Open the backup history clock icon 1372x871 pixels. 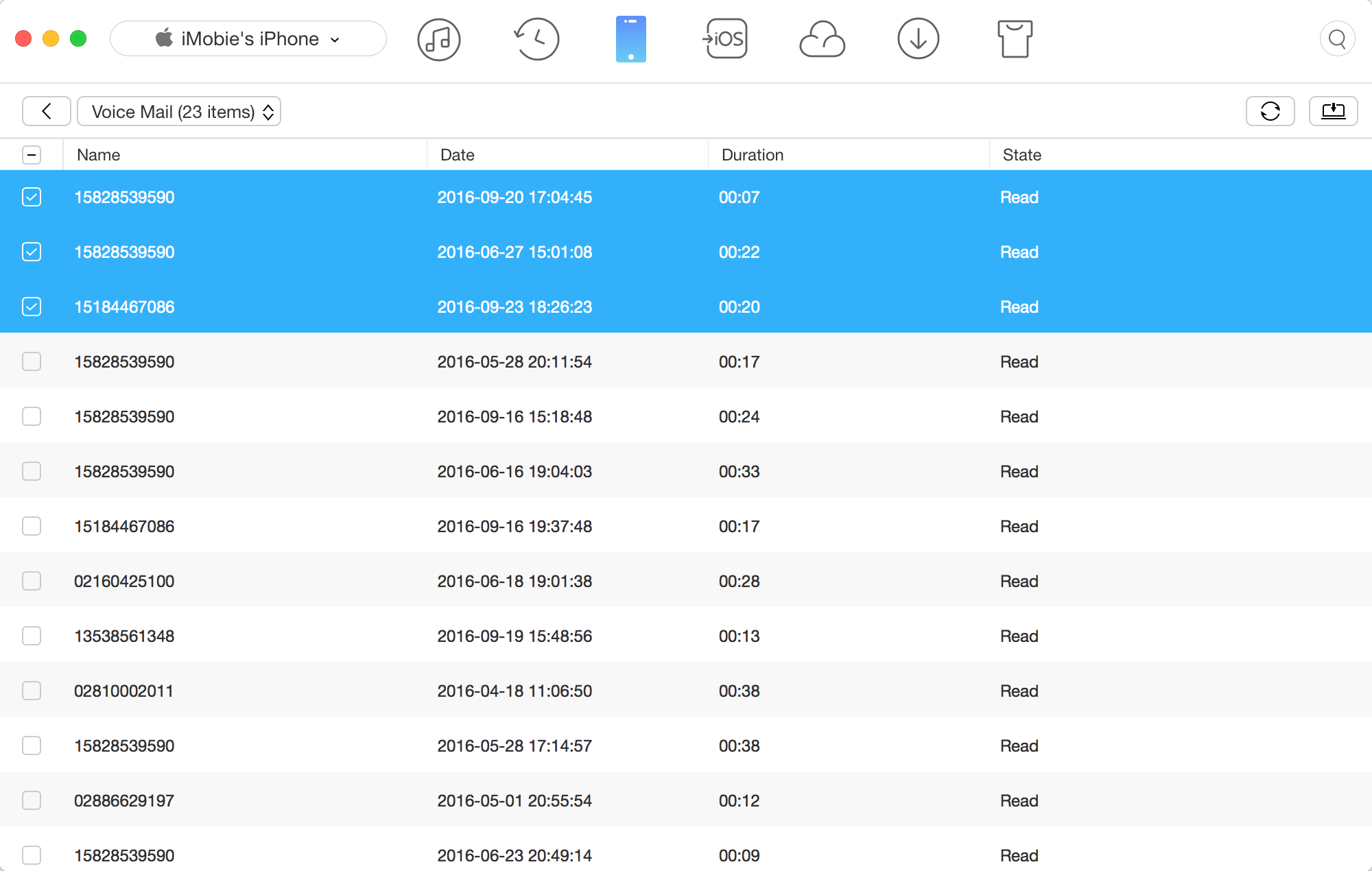(x=536, y=39)
